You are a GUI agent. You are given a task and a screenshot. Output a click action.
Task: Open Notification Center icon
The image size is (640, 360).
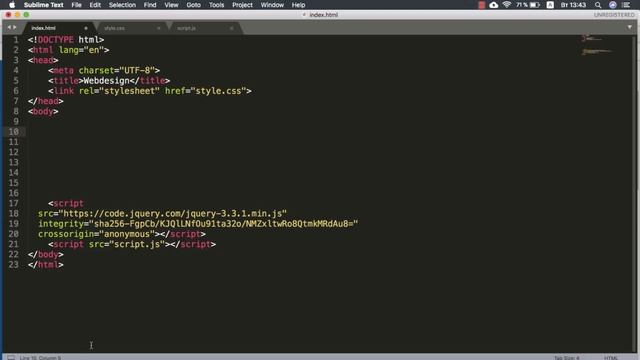pyautogui.click(x=626, y=5)
